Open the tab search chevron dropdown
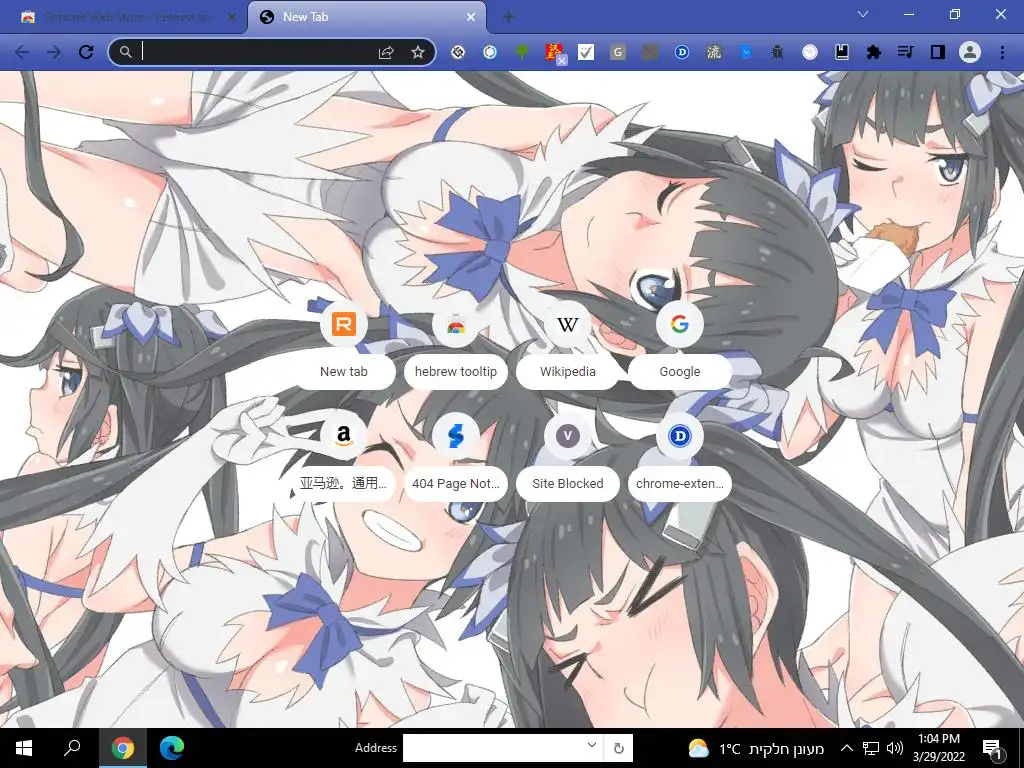 [x=863, y=14]
